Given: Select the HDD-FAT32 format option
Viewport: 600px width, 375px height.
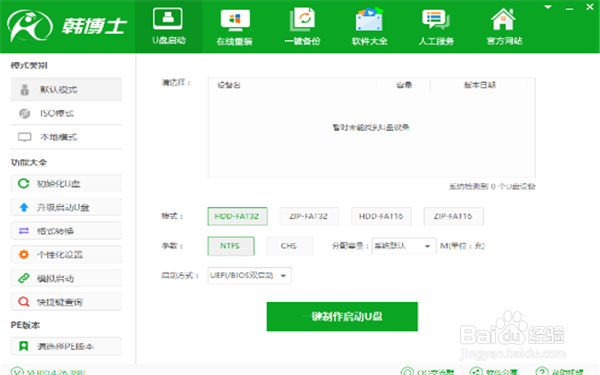Looking at the screenshot, I should click(x=237, y=216).
